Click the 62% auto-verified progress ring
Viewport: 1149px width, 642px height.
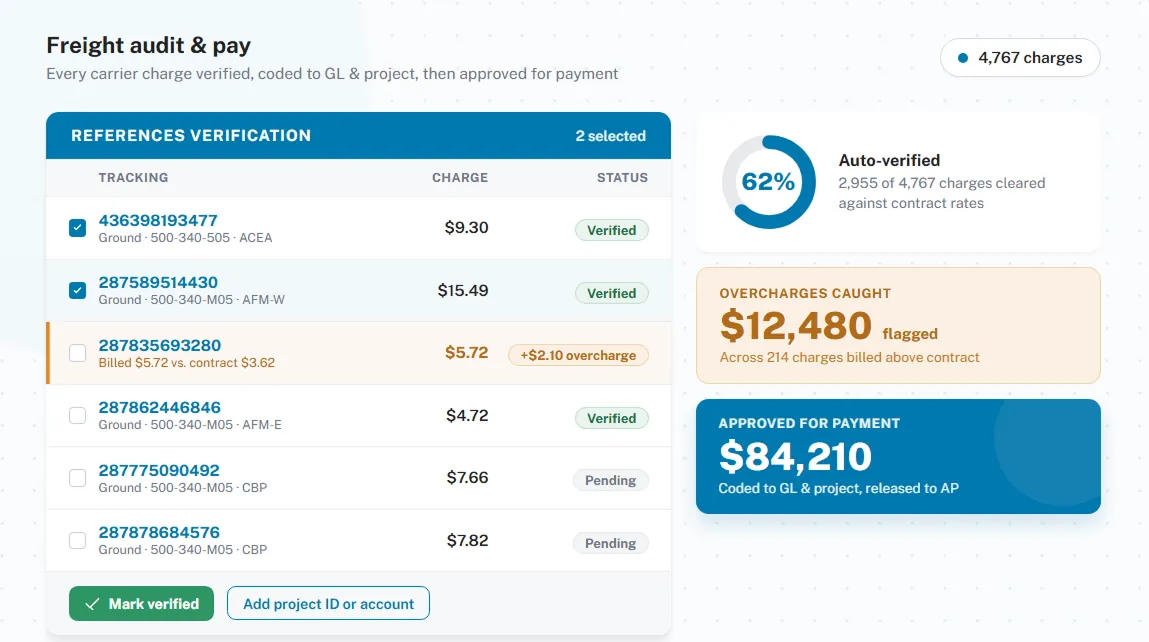tap(768, 182)
